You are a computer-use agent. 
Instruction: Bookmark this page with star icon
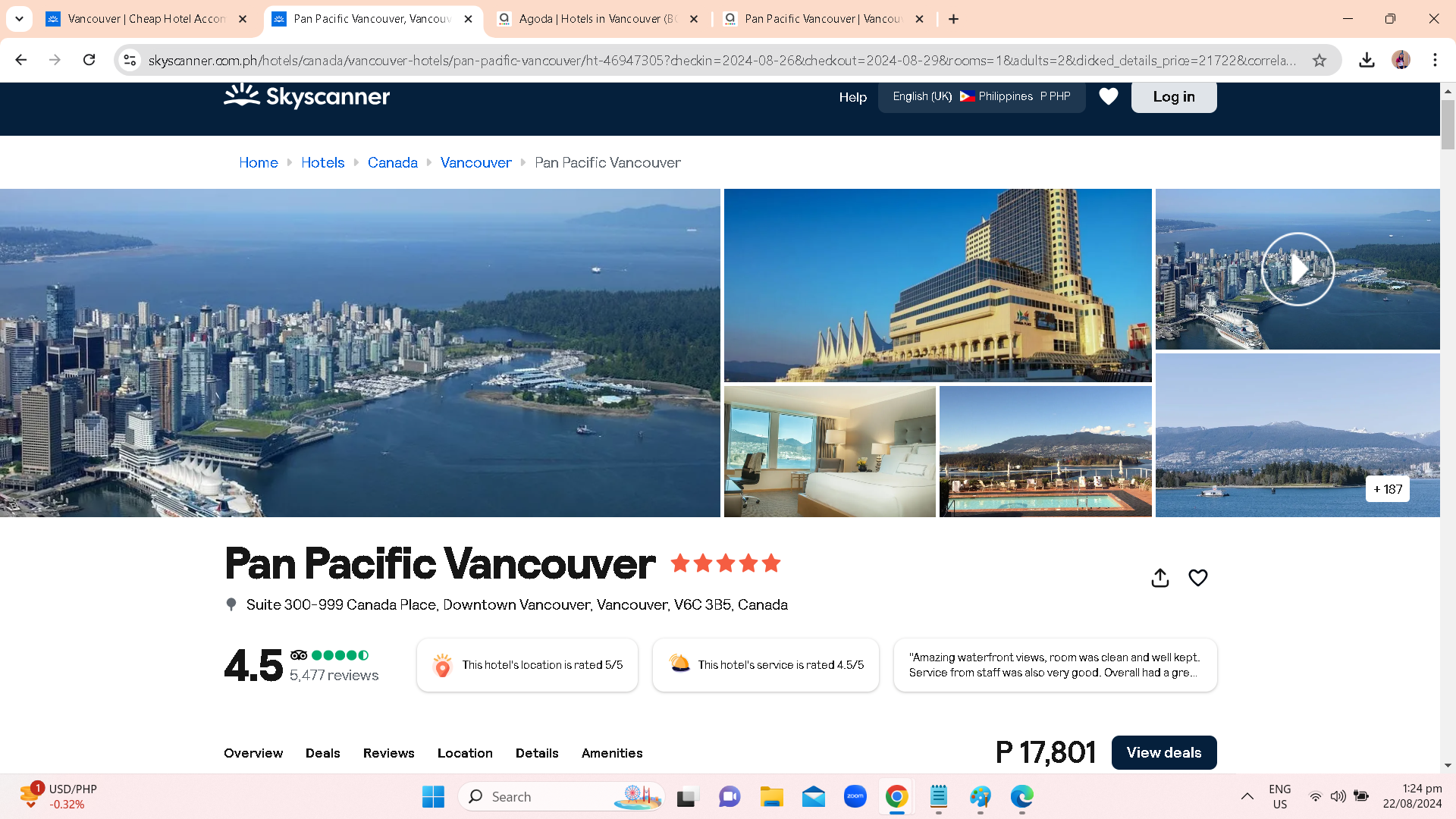click(x=1319, y=60)
